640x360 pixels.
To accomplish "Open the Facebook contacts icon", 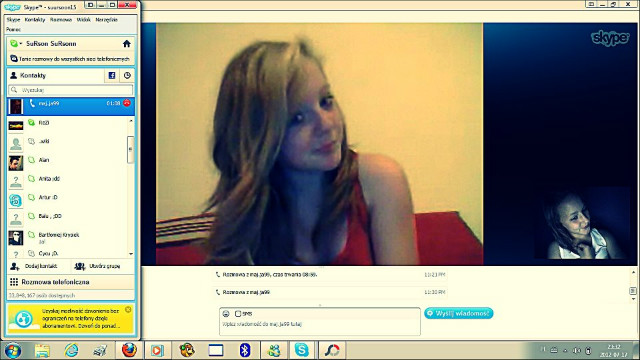I will coord(112,76).
